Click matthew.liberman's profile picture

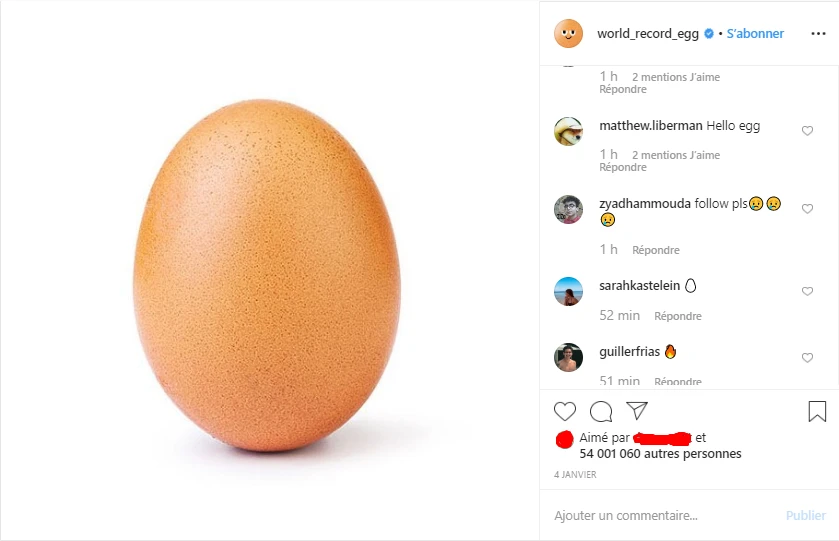click(568, 131)
